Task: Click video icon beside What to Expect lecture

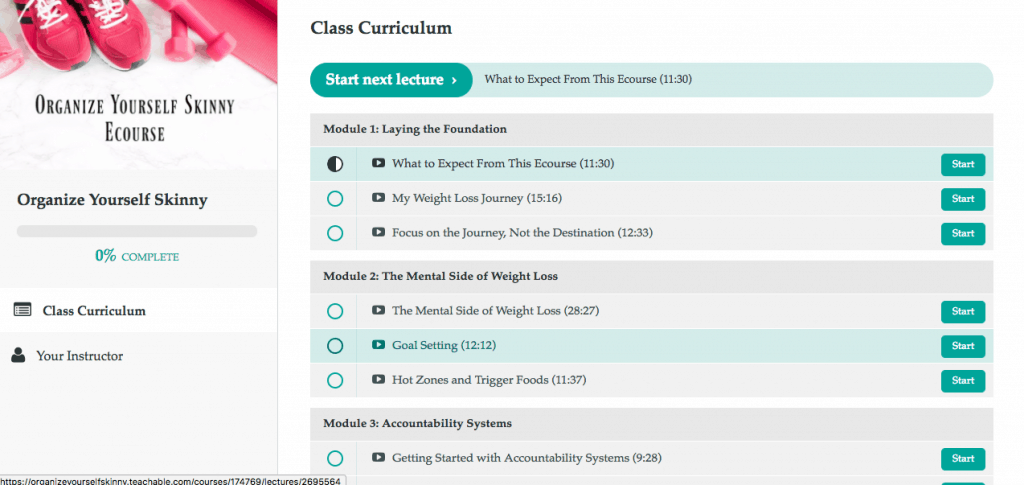Action: coord(378,163)
